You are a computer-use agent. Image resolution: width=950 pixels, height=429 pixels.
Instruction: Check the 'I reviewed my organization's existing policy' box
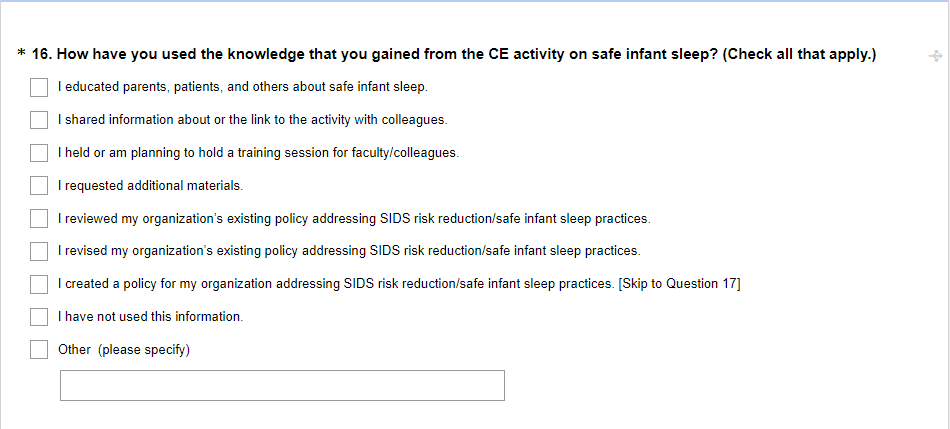point(39,218)
